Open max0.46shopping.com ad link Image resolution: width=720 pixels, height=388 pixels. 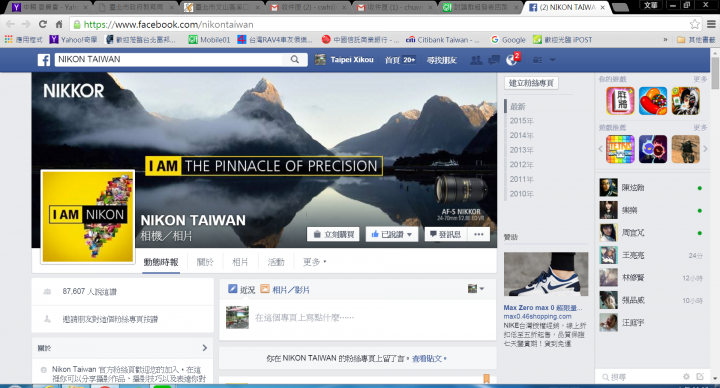538,316
